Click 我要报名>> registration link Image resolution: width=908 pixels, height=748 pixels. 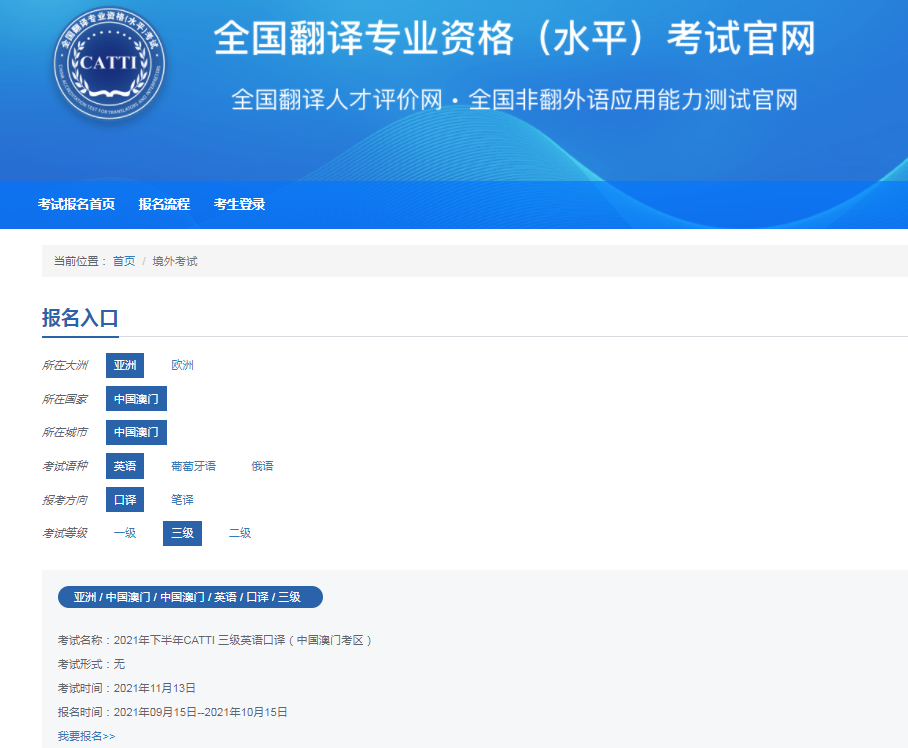[x=86, y=736]
